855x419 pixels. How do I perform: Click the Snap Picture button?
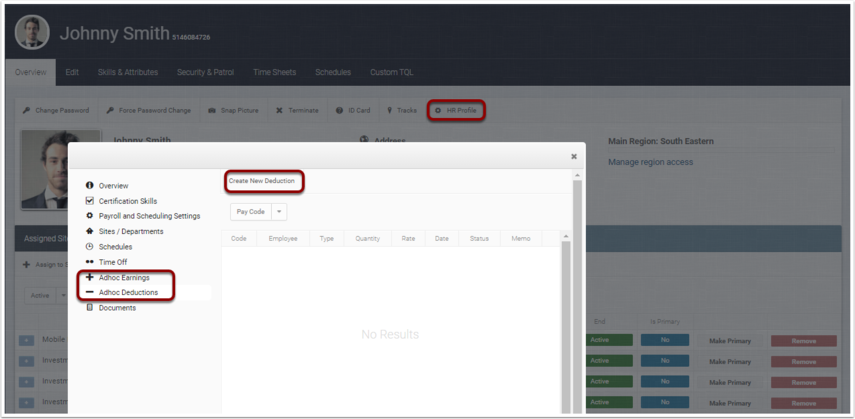(233, 110)
